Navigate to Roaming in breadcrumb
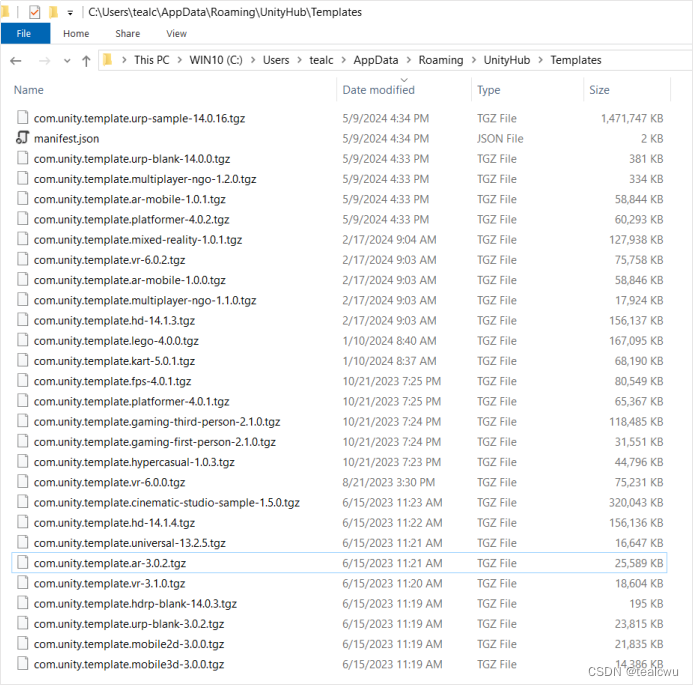The image size is (694, 686). click(441, 60)
